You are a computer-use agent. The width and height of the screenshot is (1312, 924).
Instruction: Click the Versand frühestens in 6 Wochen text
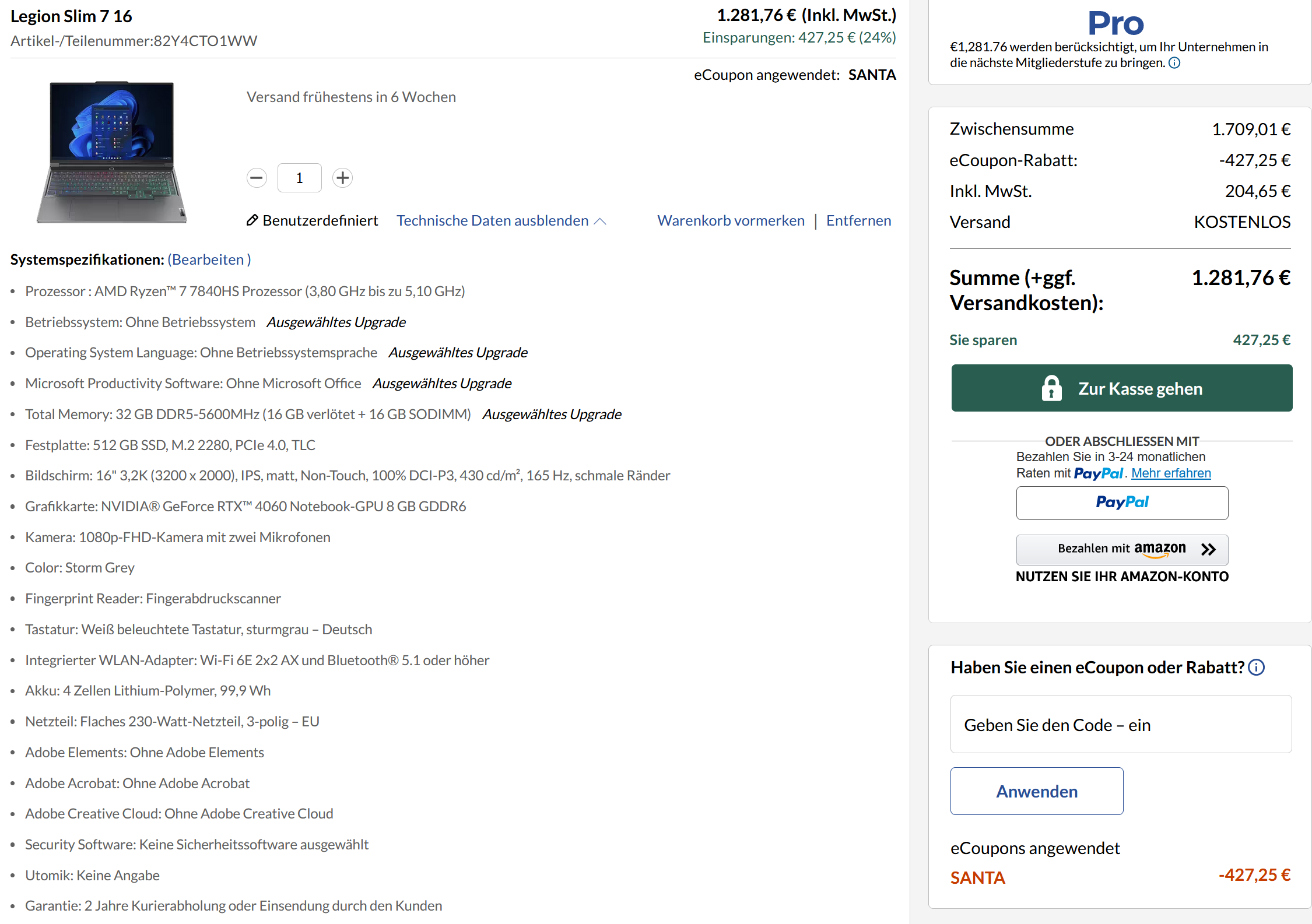click(x=351, y=97)
